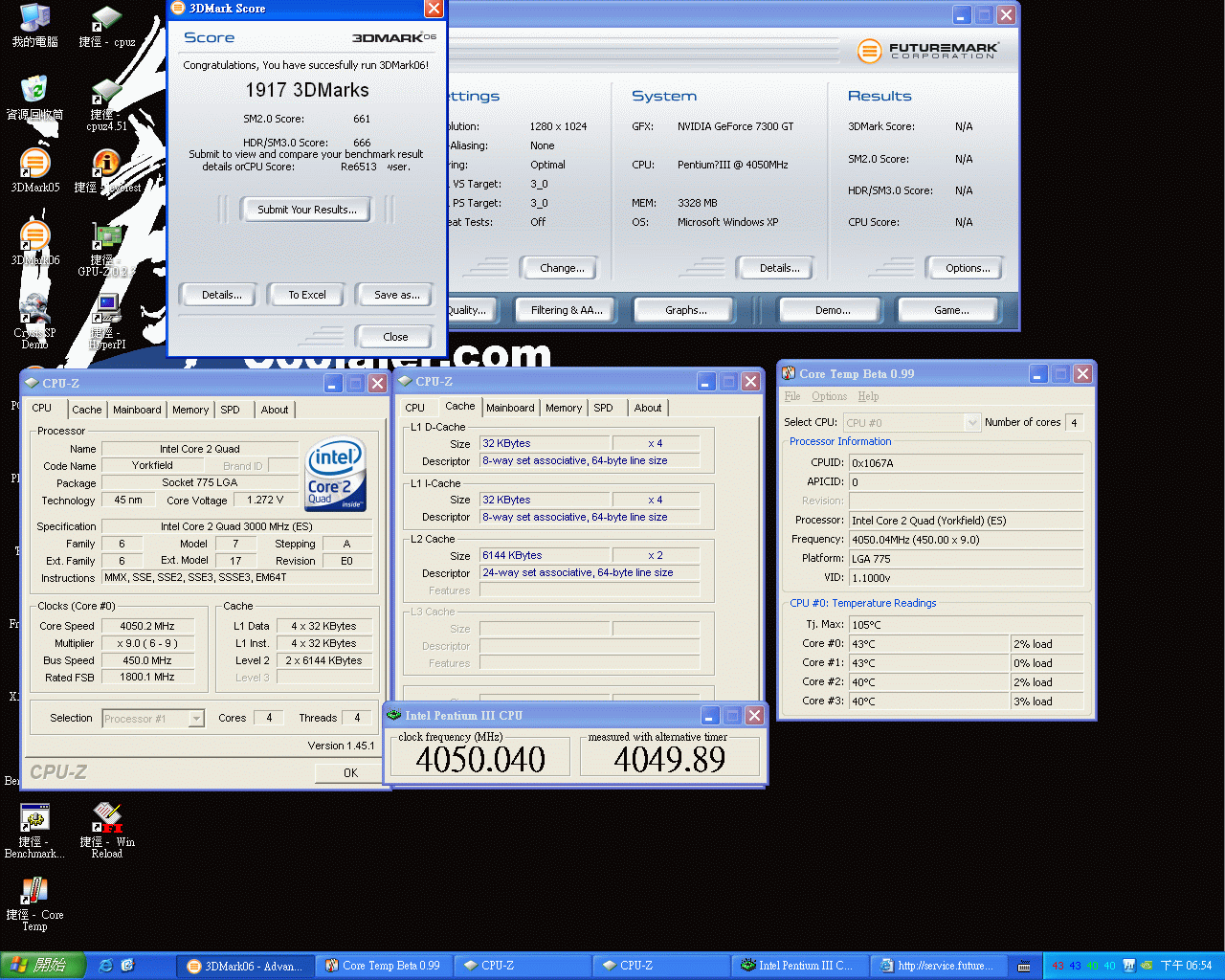Image resolution: width=1225 pixels, height=980 pixels.
Task: Click Submit Your Results button
Action: 307,210
